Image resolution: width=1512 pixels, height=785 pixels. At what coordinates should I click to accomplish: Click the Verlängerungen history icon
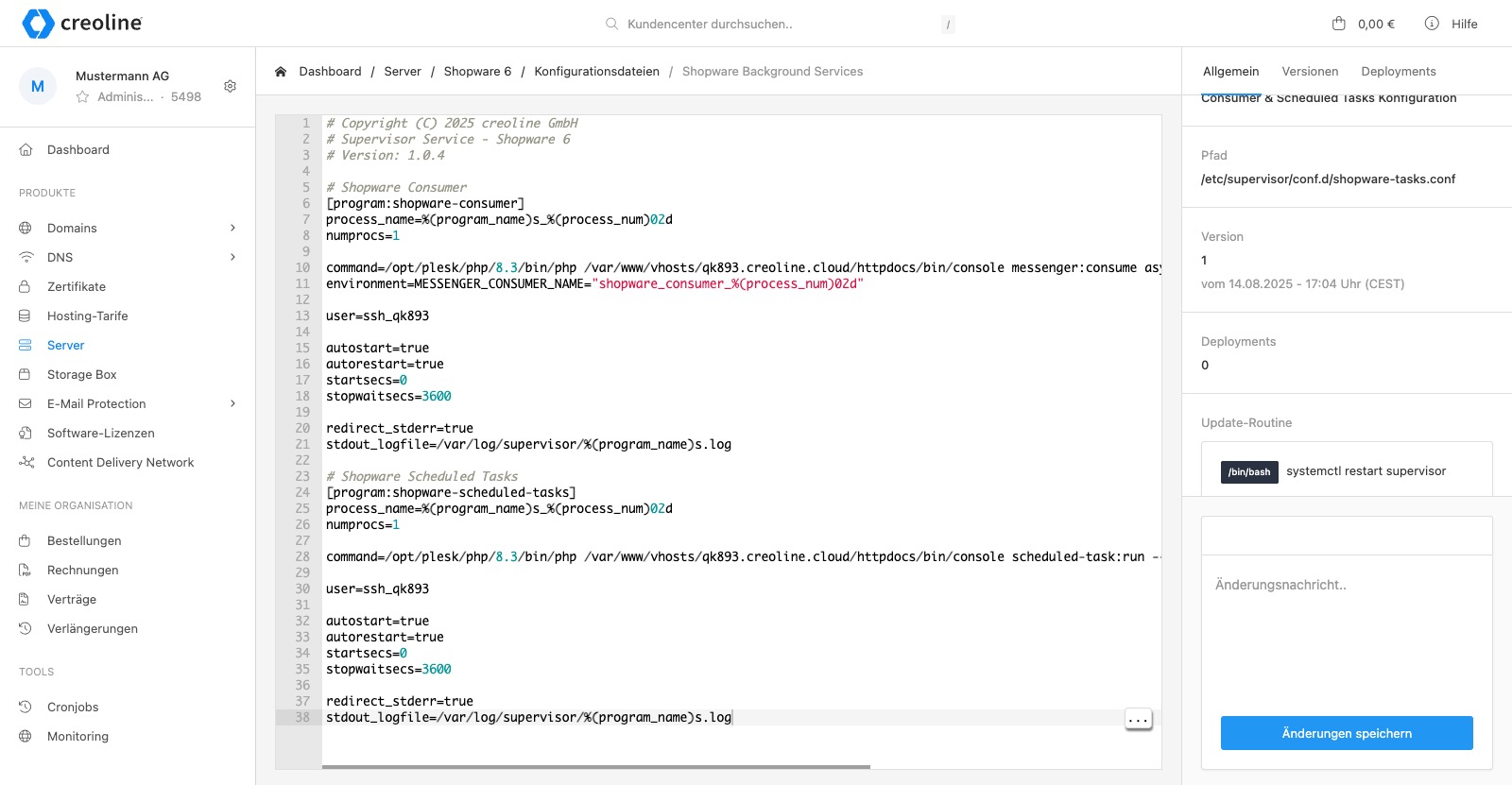click(26, 628)
